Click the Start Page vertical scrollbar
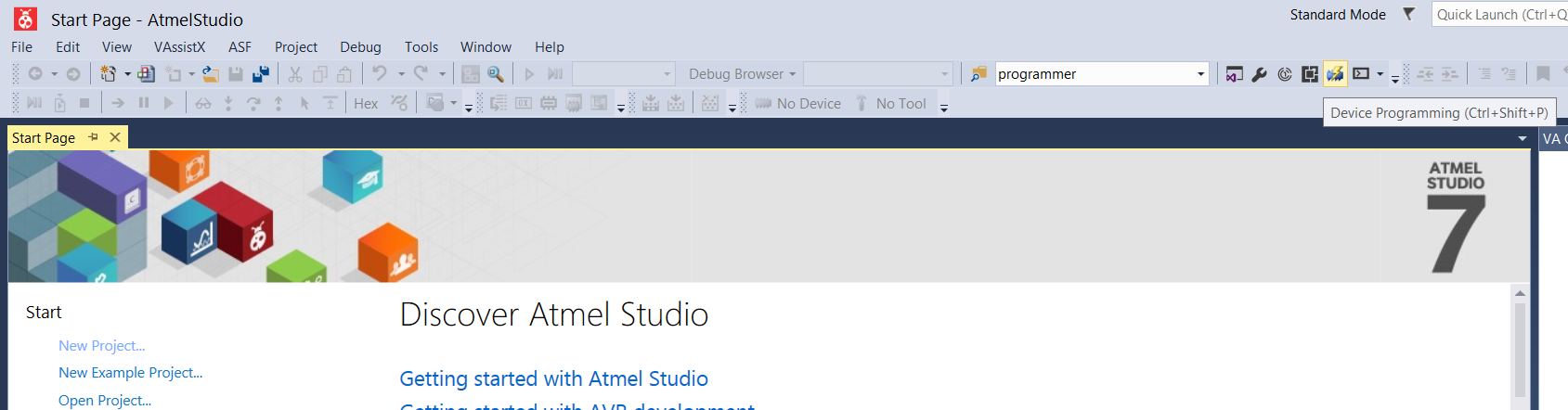This screenshot has height=410, width=1568. tap(1520, 347)
